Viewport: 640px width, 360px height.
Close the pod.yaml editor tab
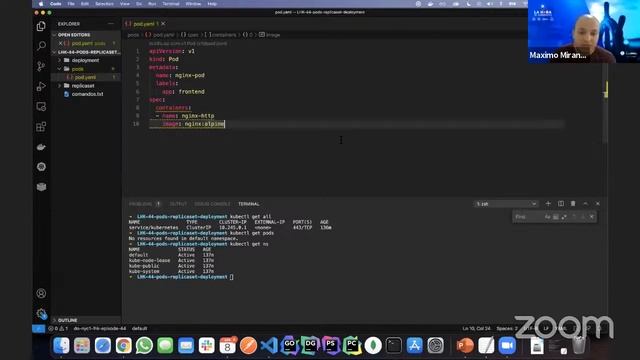[163, 24]
